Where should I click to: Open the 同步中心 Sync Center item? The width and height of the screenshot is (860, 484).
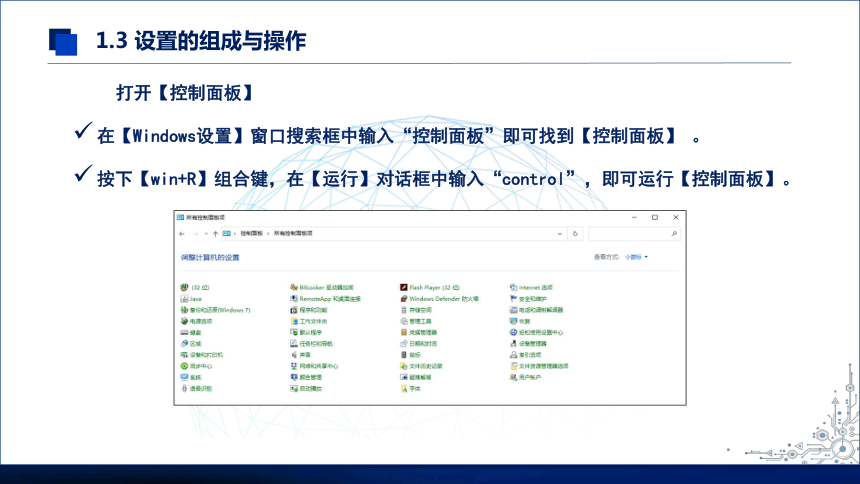(196, 366)
